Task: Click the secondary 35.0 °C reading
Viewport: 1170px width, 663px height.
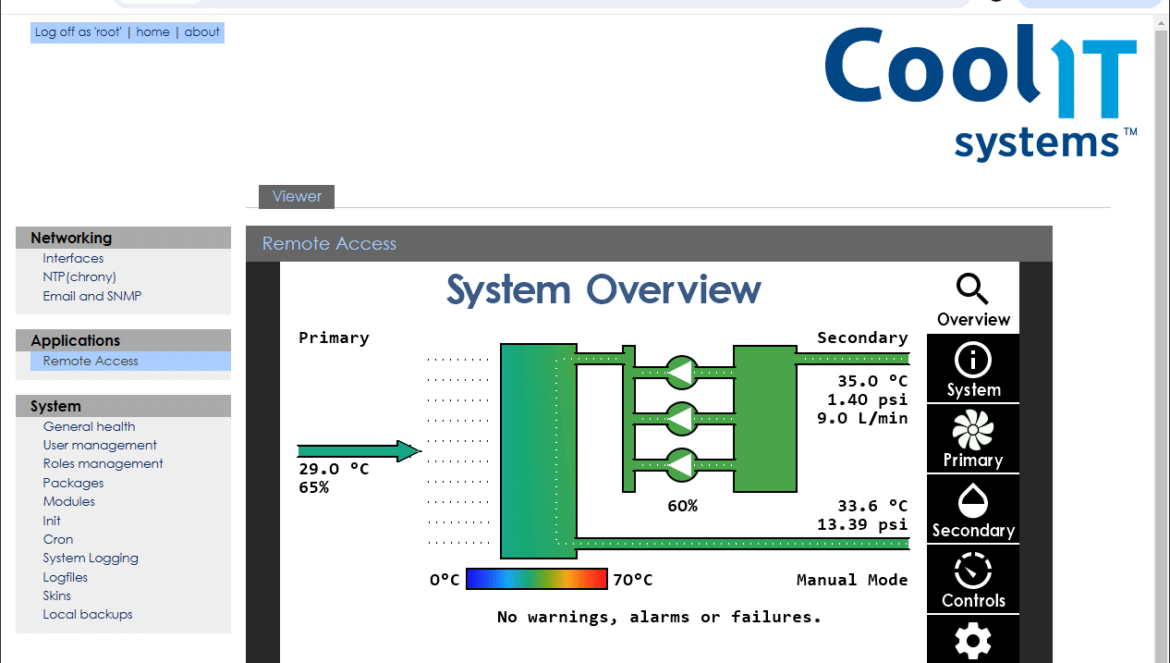Action: [x=872, y=381]
